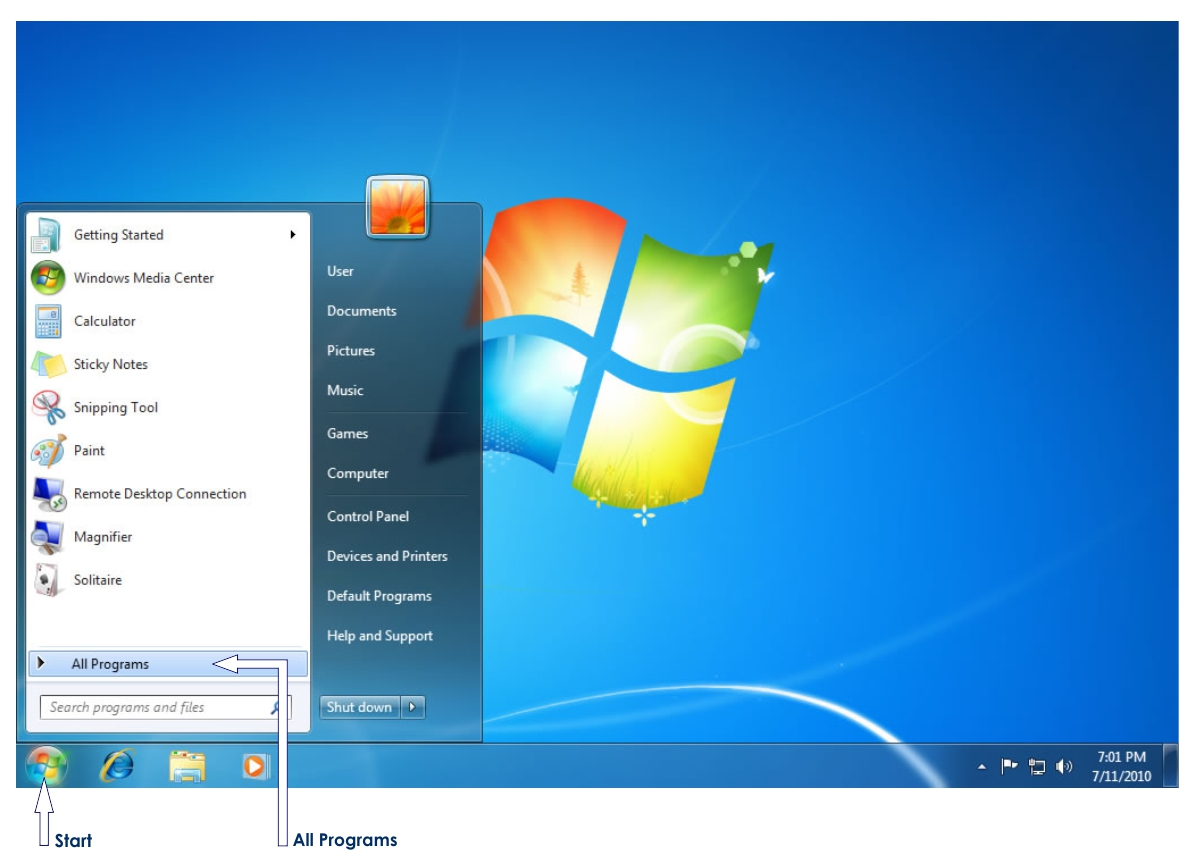Viewport: 1201px width, 864px height.
Task: Launch Windows Media Player from taskbar
Action: coord(256,766)
